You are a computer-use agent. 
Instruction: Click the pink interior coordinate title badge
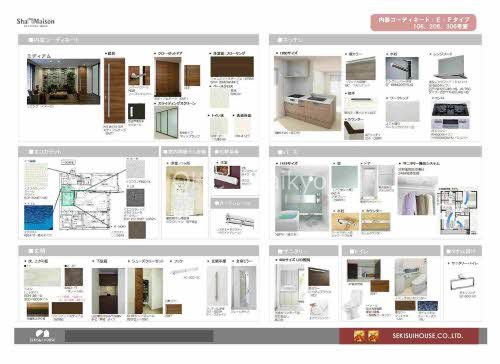click(423, 23)
